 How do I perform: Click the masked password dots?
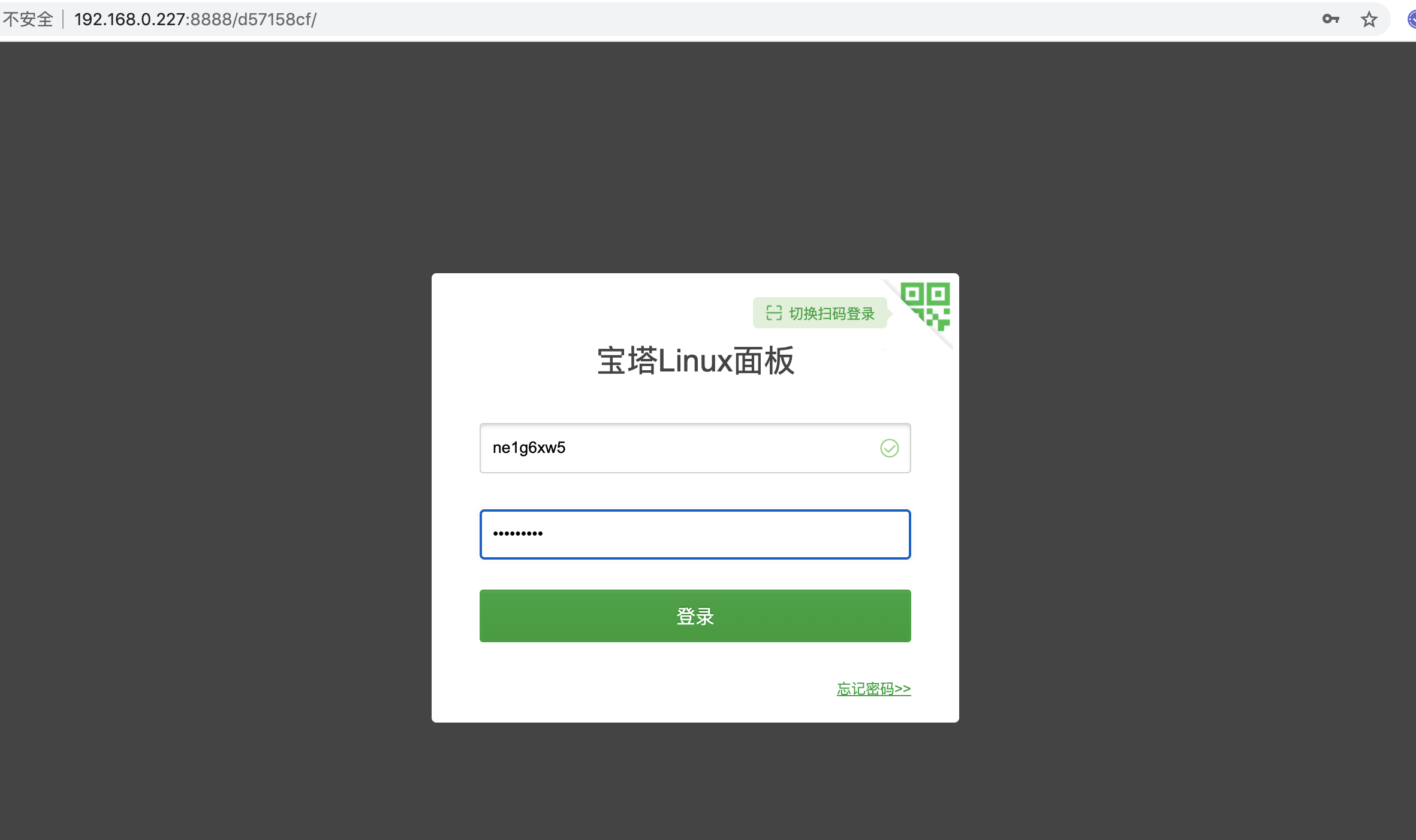coord(517,533)
